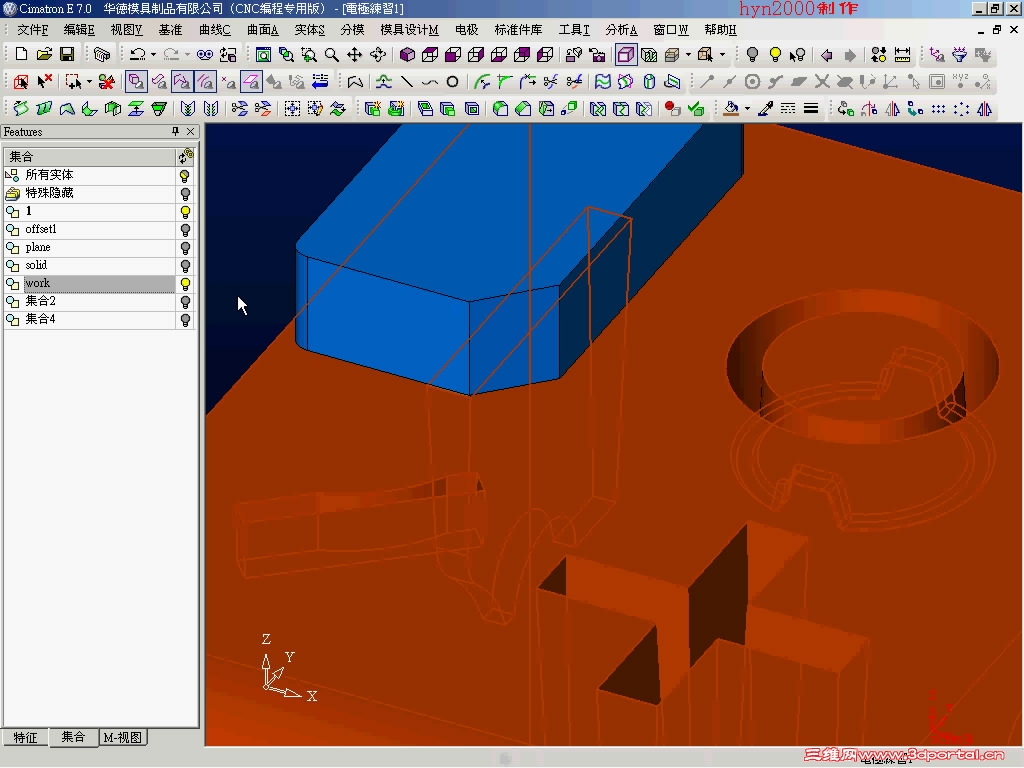
Task: Click the green checkmark solid icon
Action: tap(696, 108)
